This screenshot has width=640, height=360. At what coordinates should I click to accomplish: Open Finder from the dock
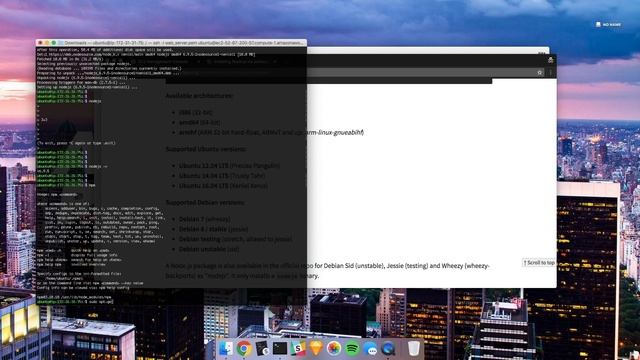coord(226,348)
